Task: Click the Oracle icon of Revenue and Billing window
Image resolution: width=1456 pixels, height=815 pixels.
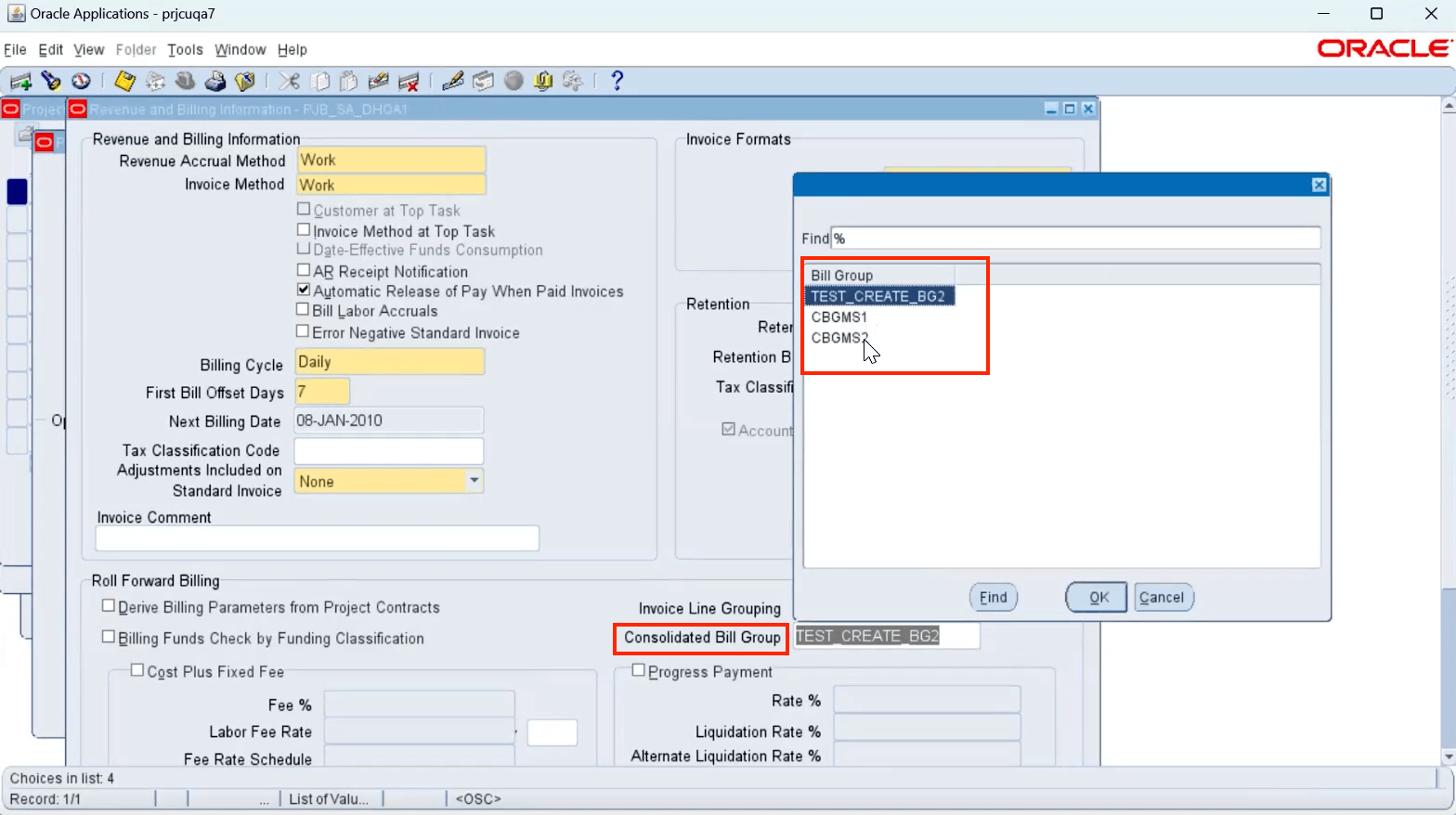Action: tap(78, 110)
